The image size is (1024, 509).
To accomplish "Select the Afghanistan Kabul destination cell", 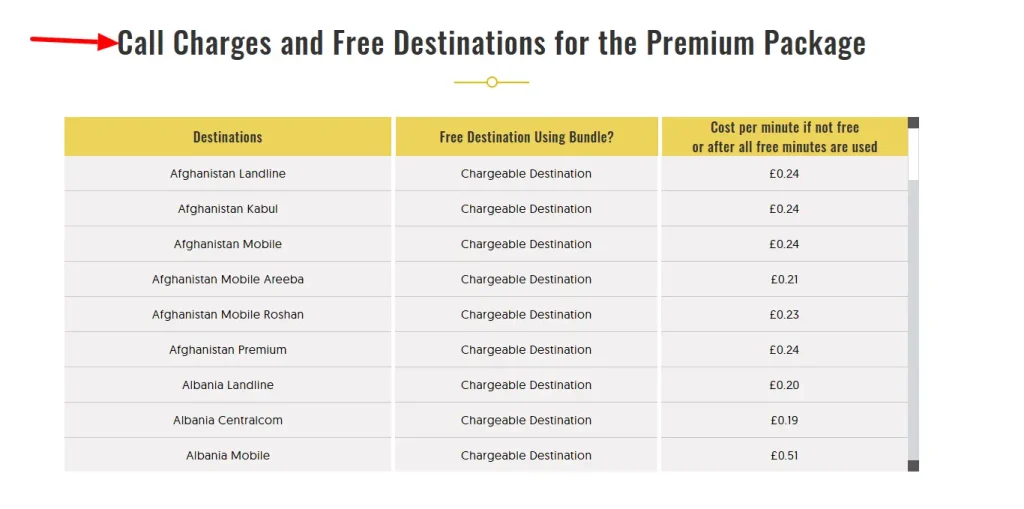I will coord(228,209).
